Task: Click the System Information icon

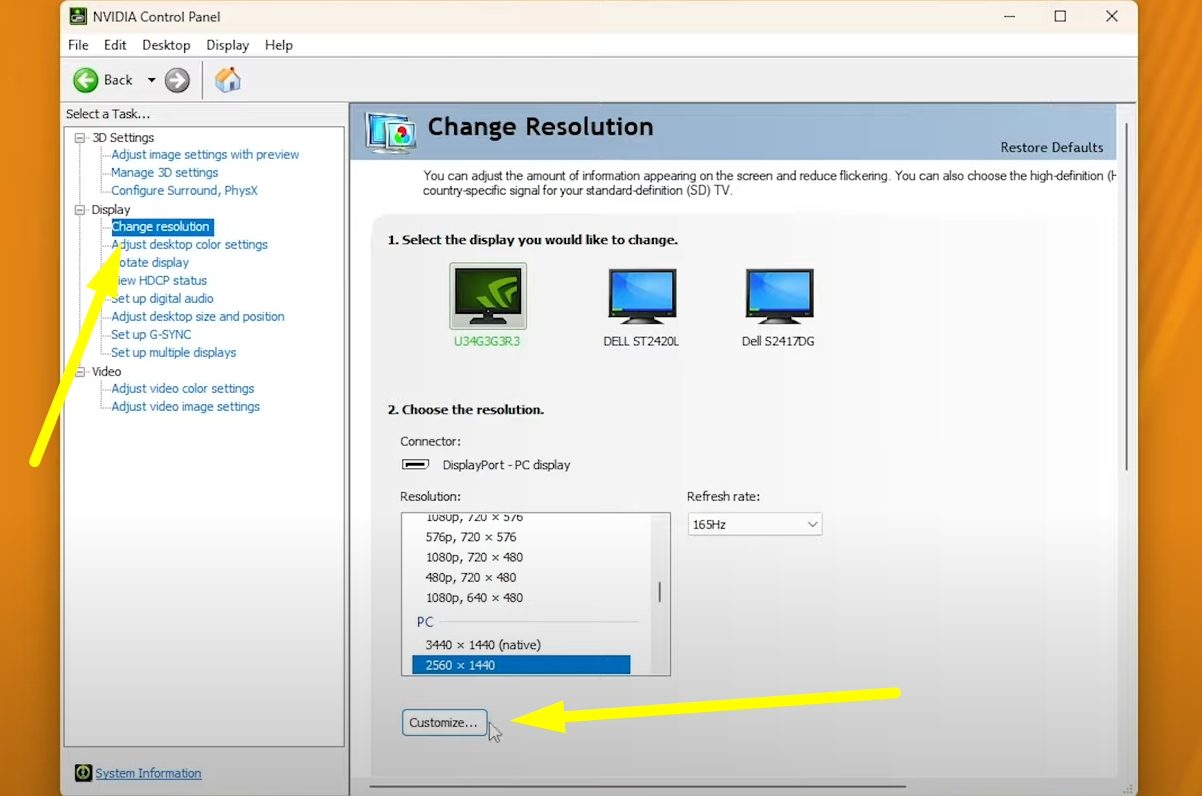Action: (84, 773)
